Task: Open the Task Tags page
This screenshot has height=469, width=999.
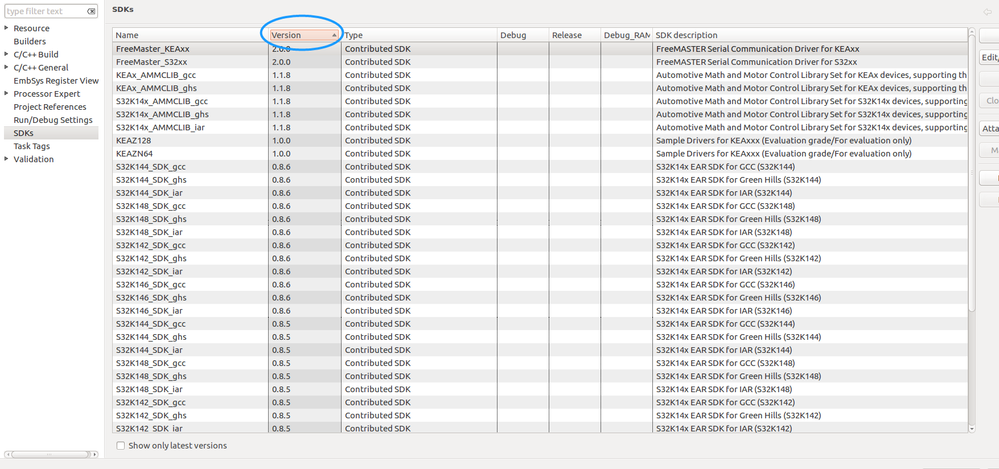Action: pos(32,146)
